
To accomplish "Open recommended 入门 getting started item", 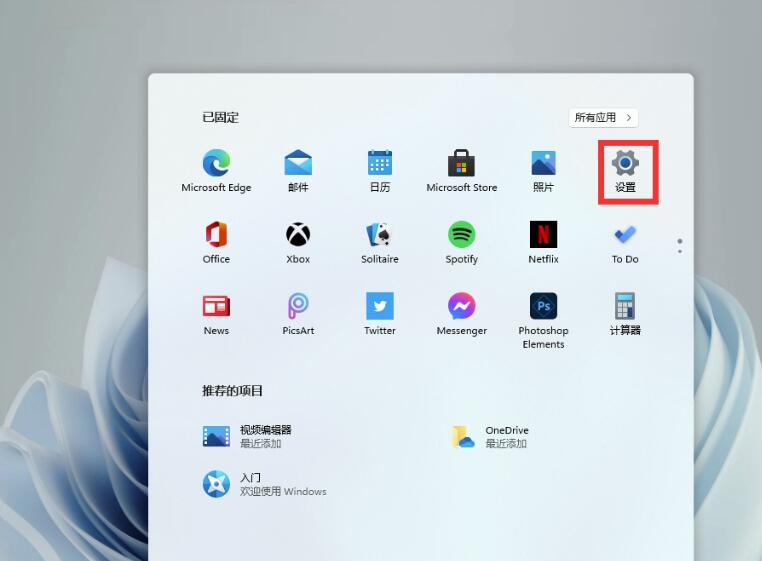I will [x=264, y=484].
